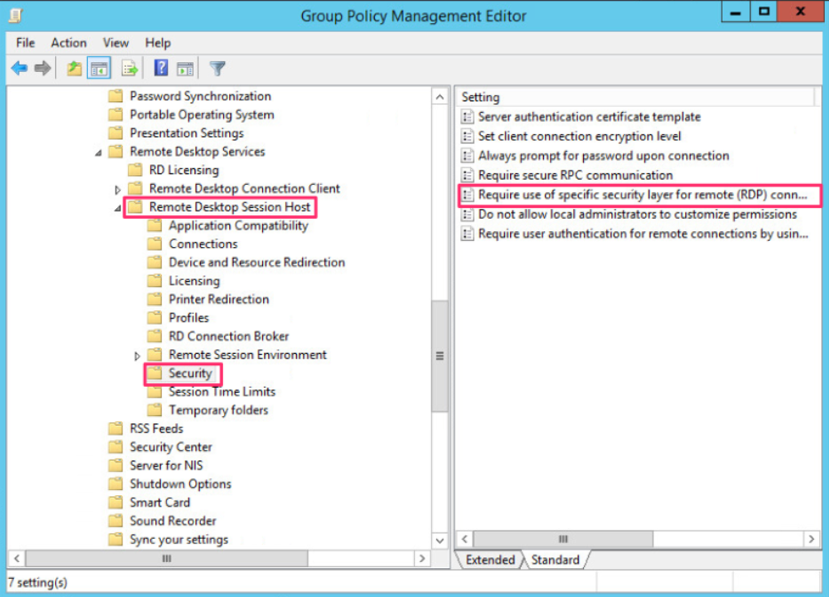This screenshot has width=829, height=597.
Task: Expand the Remote Session Environment node
Action: click(137, 356)
